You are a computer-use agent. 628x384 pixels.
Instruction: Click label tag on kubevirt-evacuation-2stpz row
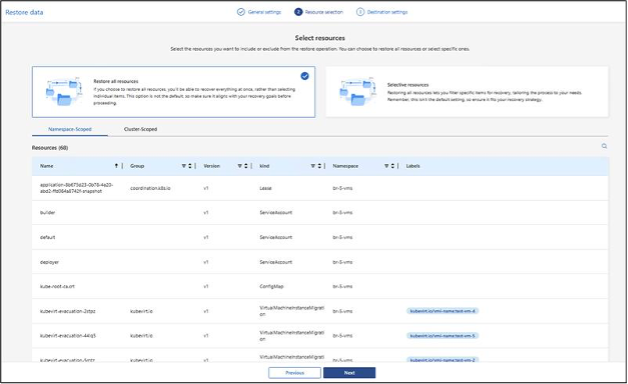point(443,311)
